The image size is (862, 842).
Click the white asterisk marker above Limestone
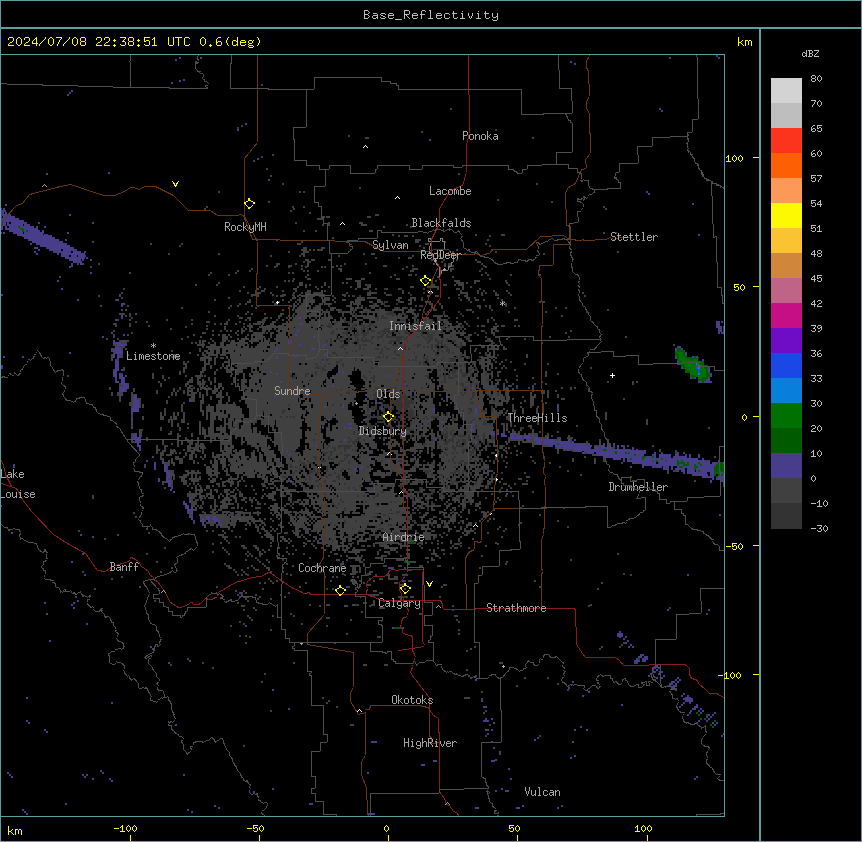coord(153,346)
